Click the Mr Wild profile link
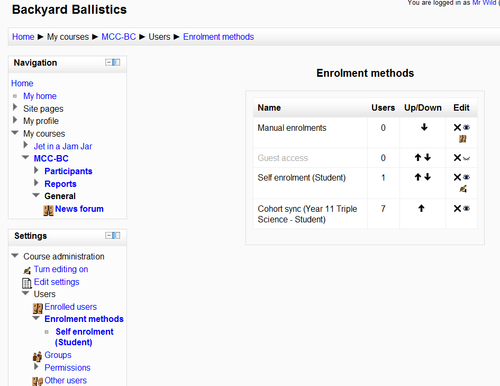The height and width of the screenshot is (386, 500). pos(484,3)
